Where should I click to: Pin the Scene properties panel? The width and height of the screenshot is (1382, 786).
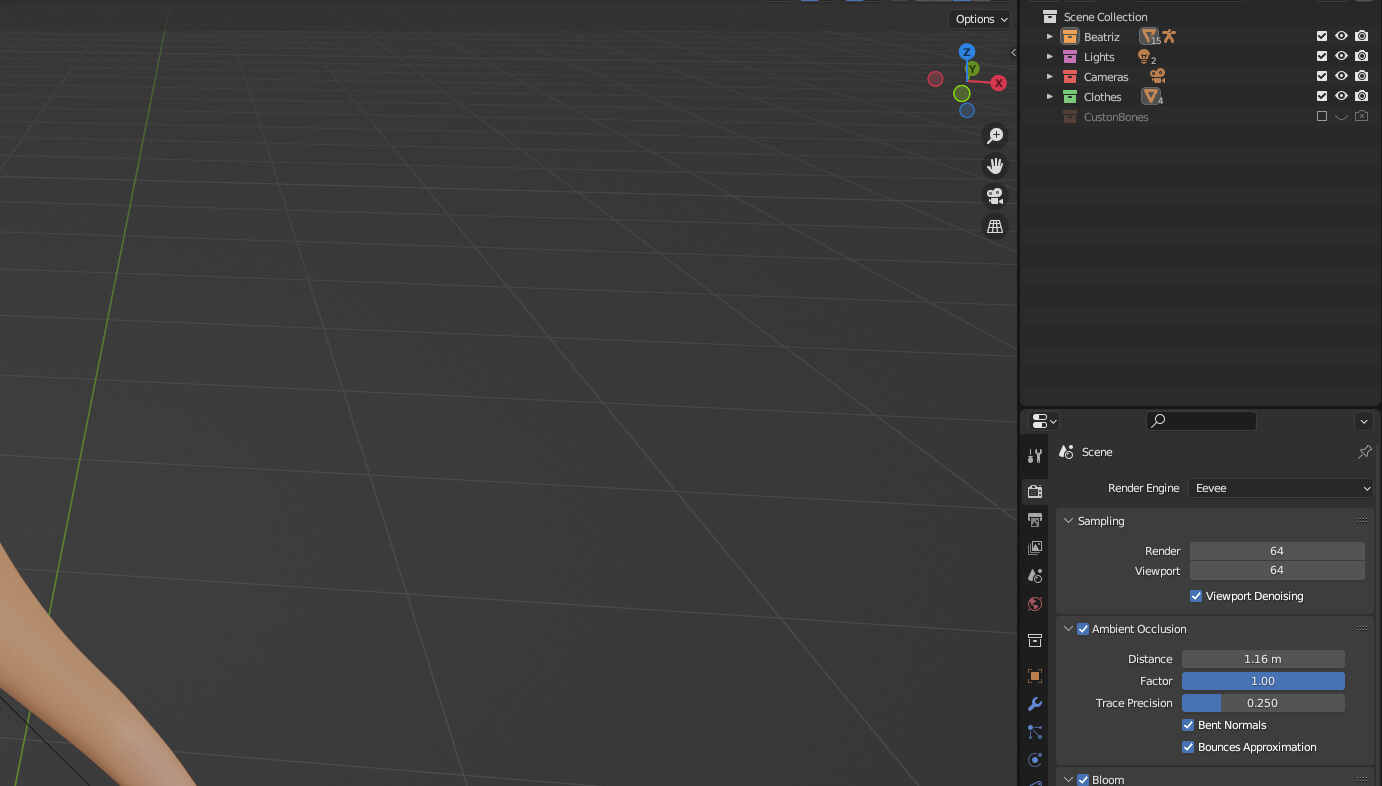[1364, 452]
